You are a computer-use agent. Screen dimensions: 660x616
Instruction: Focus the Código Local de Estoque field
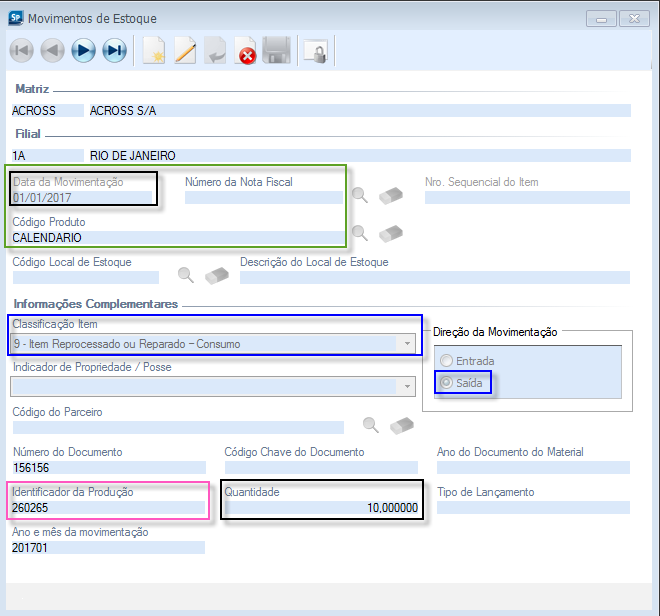point(86,277)
